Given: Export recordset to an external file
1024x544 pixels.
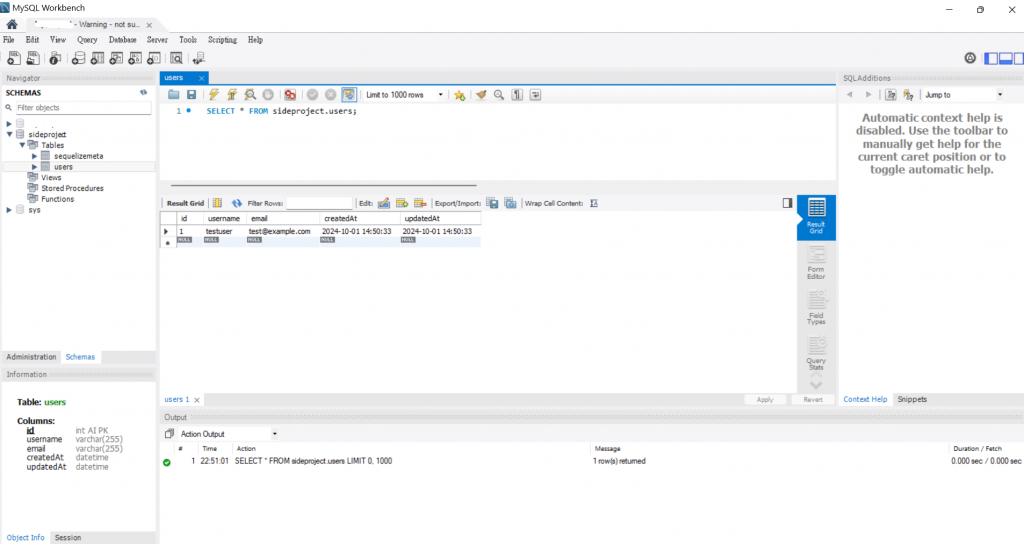Looking at the screenshot, I should tap(492, 203).
